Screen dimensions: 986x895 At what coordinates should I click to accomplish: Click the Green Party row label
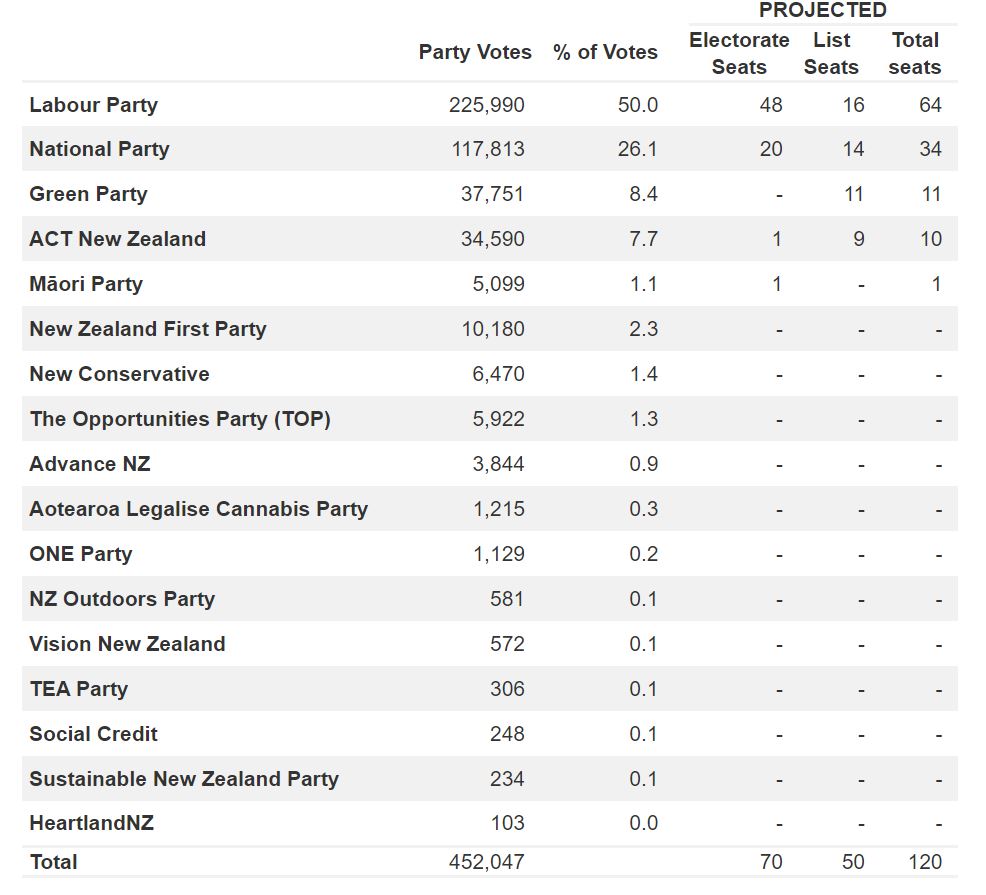coord(88,194)
